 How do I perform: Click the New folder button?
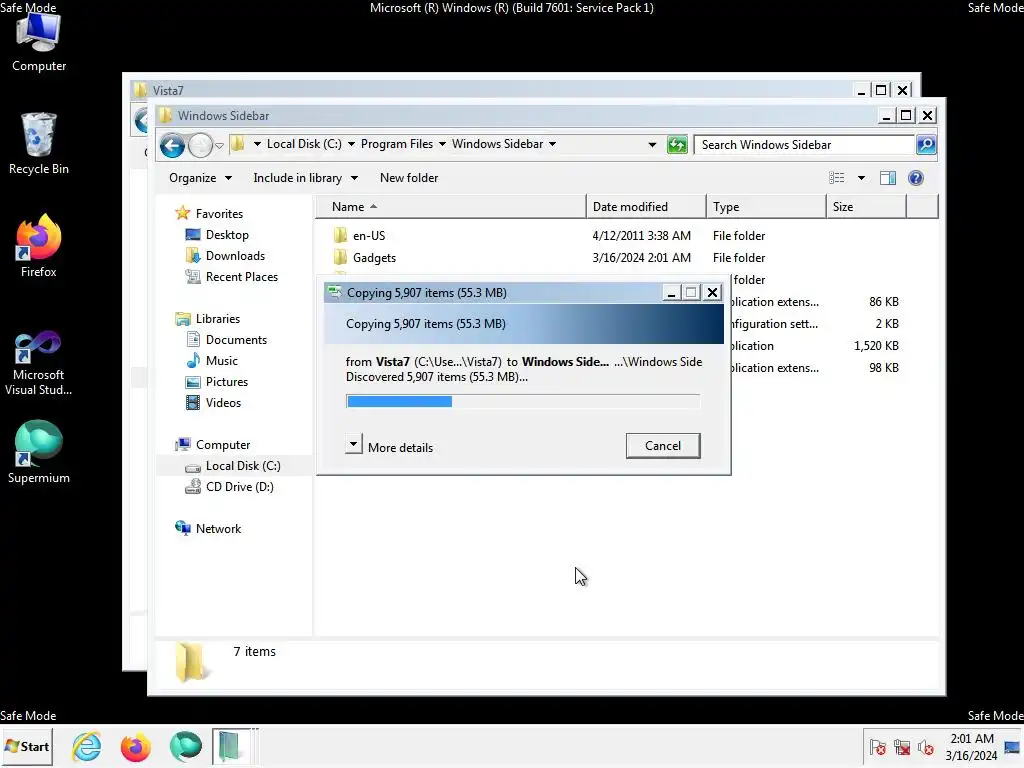pyautogui.click(x=409, y=178)
